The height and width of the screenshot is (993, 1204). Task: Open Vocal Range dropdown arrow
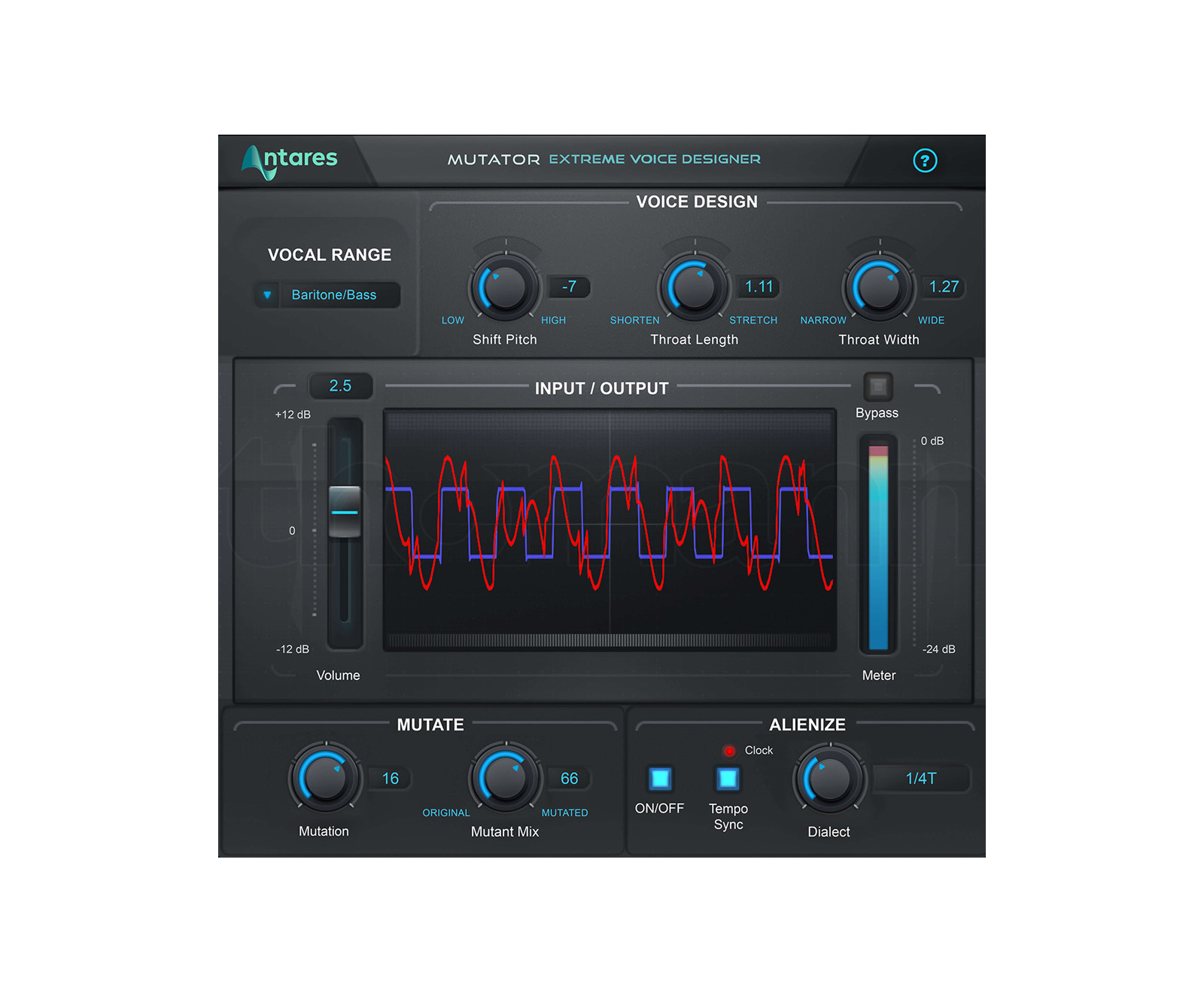(x=267, y=295)
